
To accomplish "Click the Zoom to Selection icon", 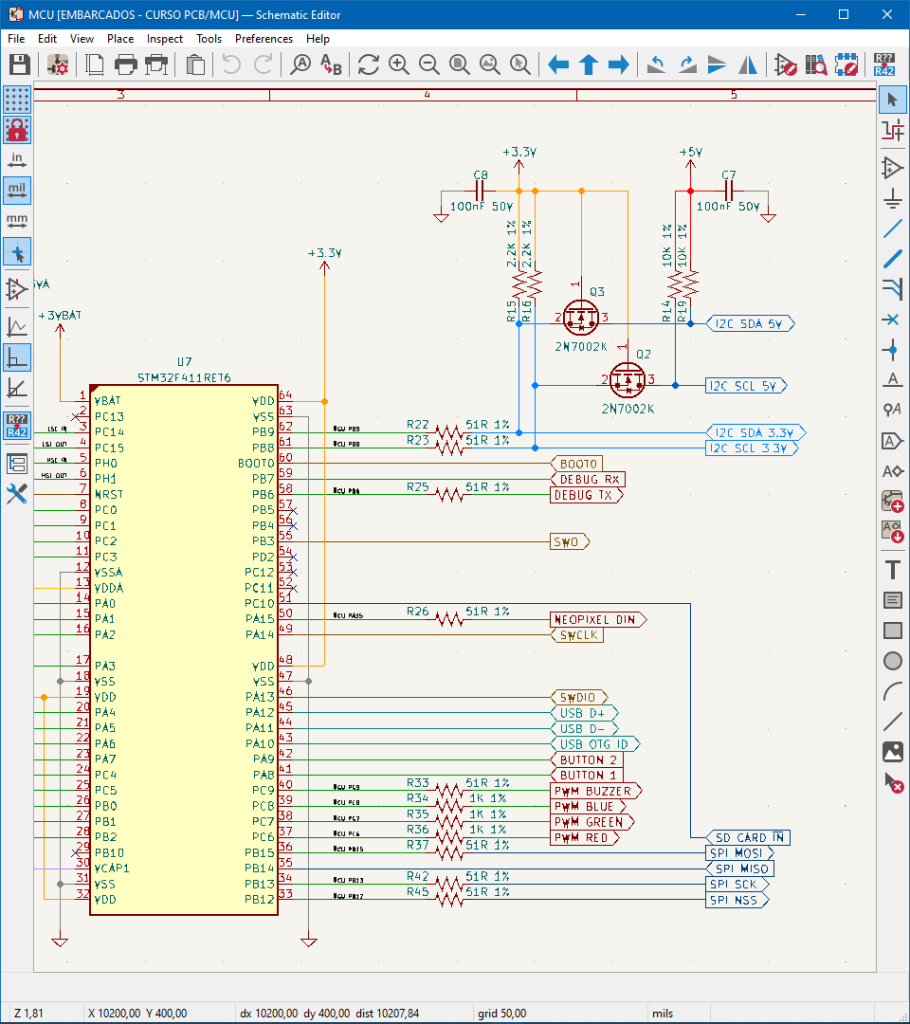I will (x=520, y=65).
